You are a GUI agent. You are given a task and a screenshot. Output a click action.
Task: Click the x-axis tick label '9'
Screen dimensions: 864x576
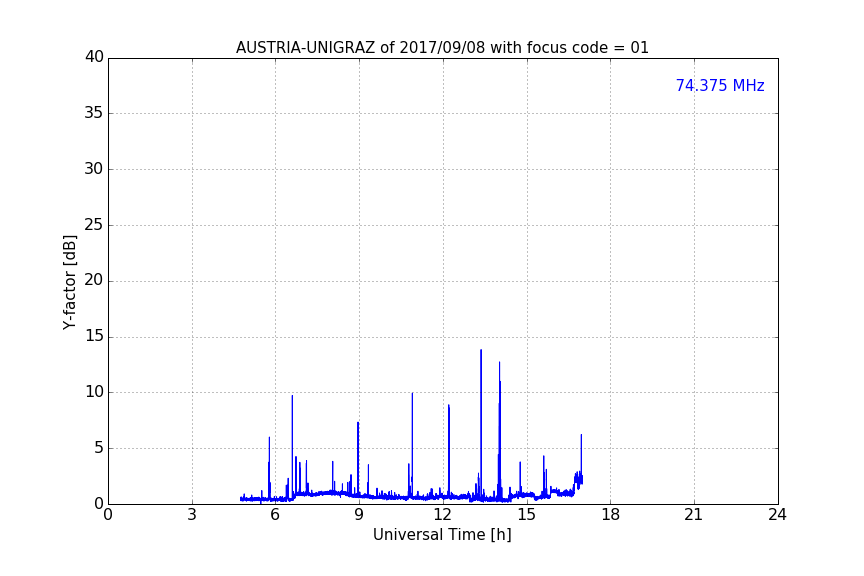click(359, 515)
